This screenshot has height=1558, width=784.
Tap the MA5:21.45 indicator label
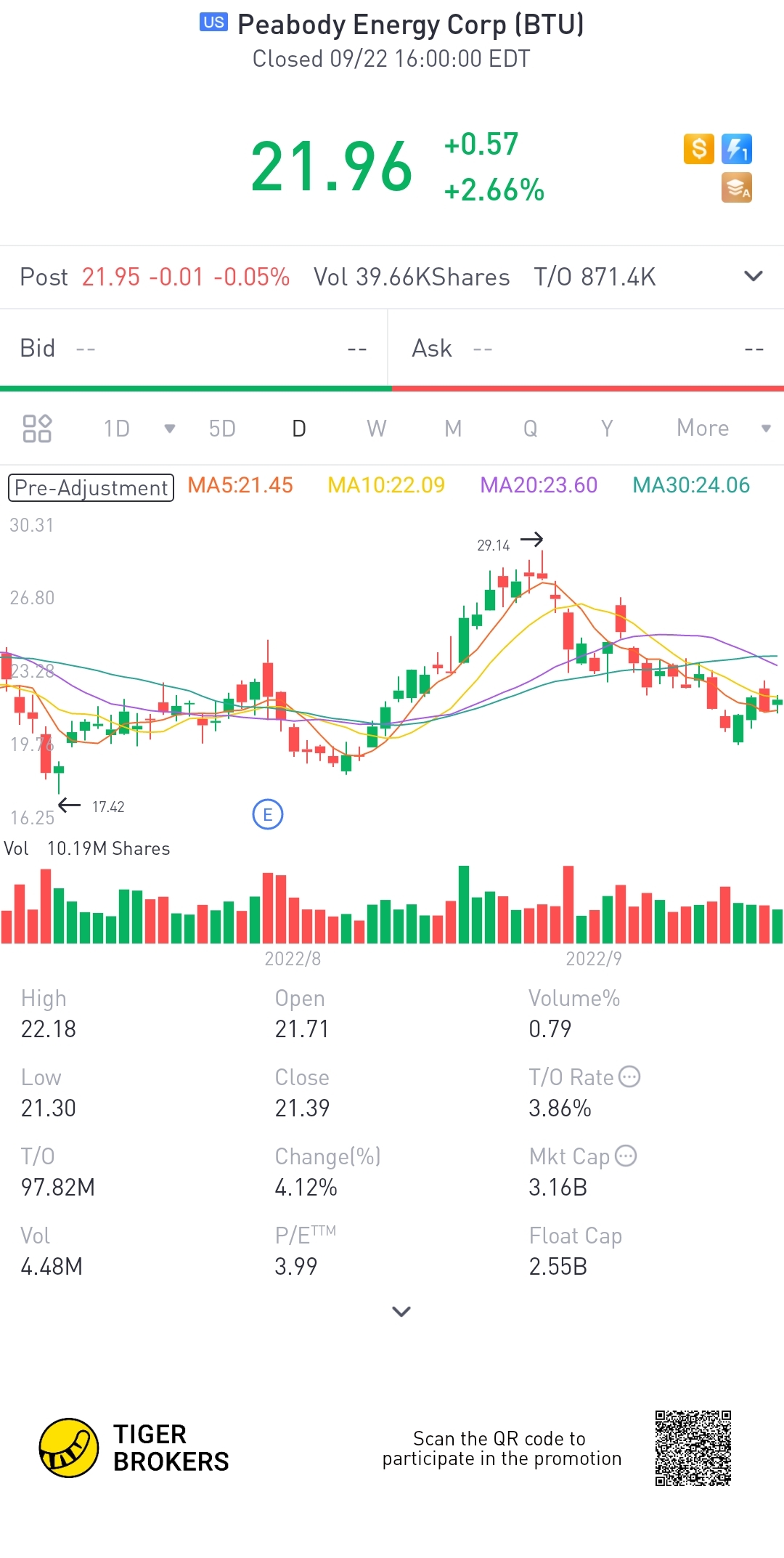[x=240, y=485]
